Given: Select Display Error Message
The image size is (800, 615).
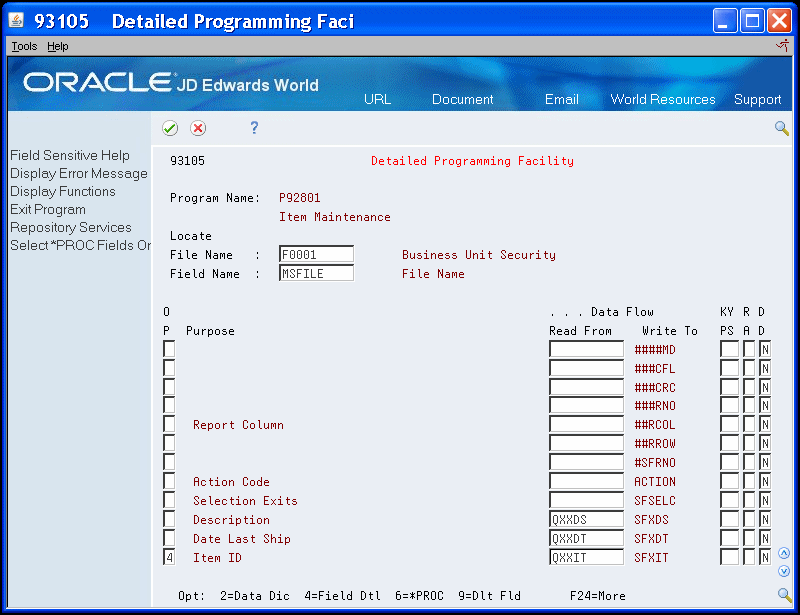Looking at the screenshot, I should [79, 174].
